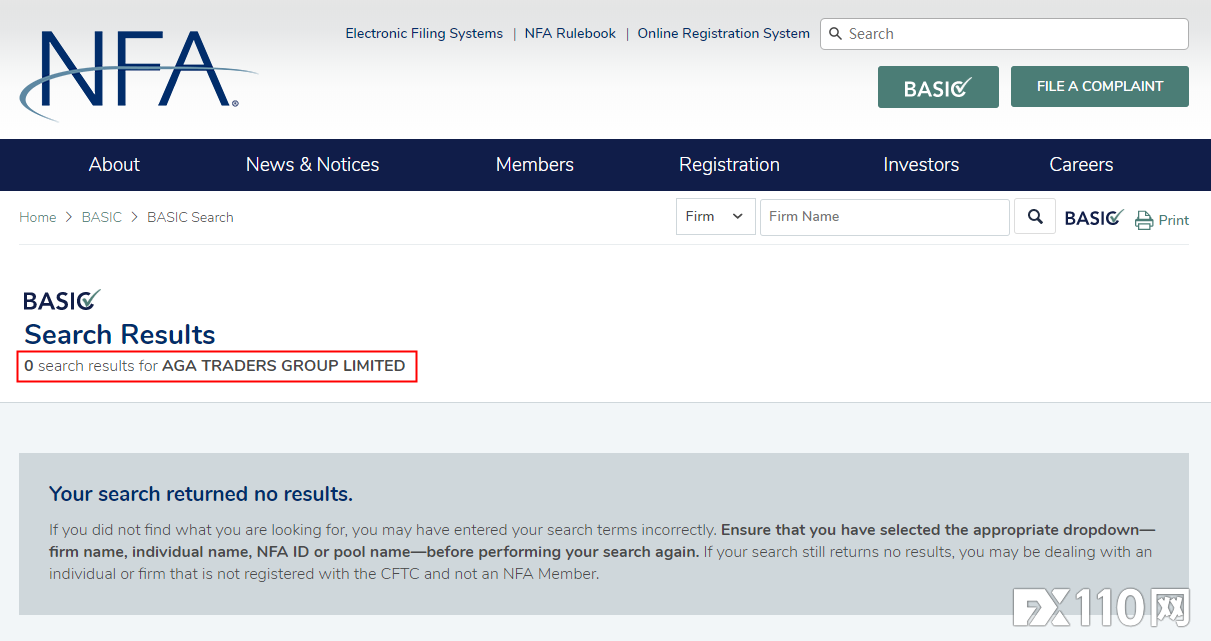Open the Electronic Filing Systems link
Viewport: 1211px width, 641px height.
424,34
